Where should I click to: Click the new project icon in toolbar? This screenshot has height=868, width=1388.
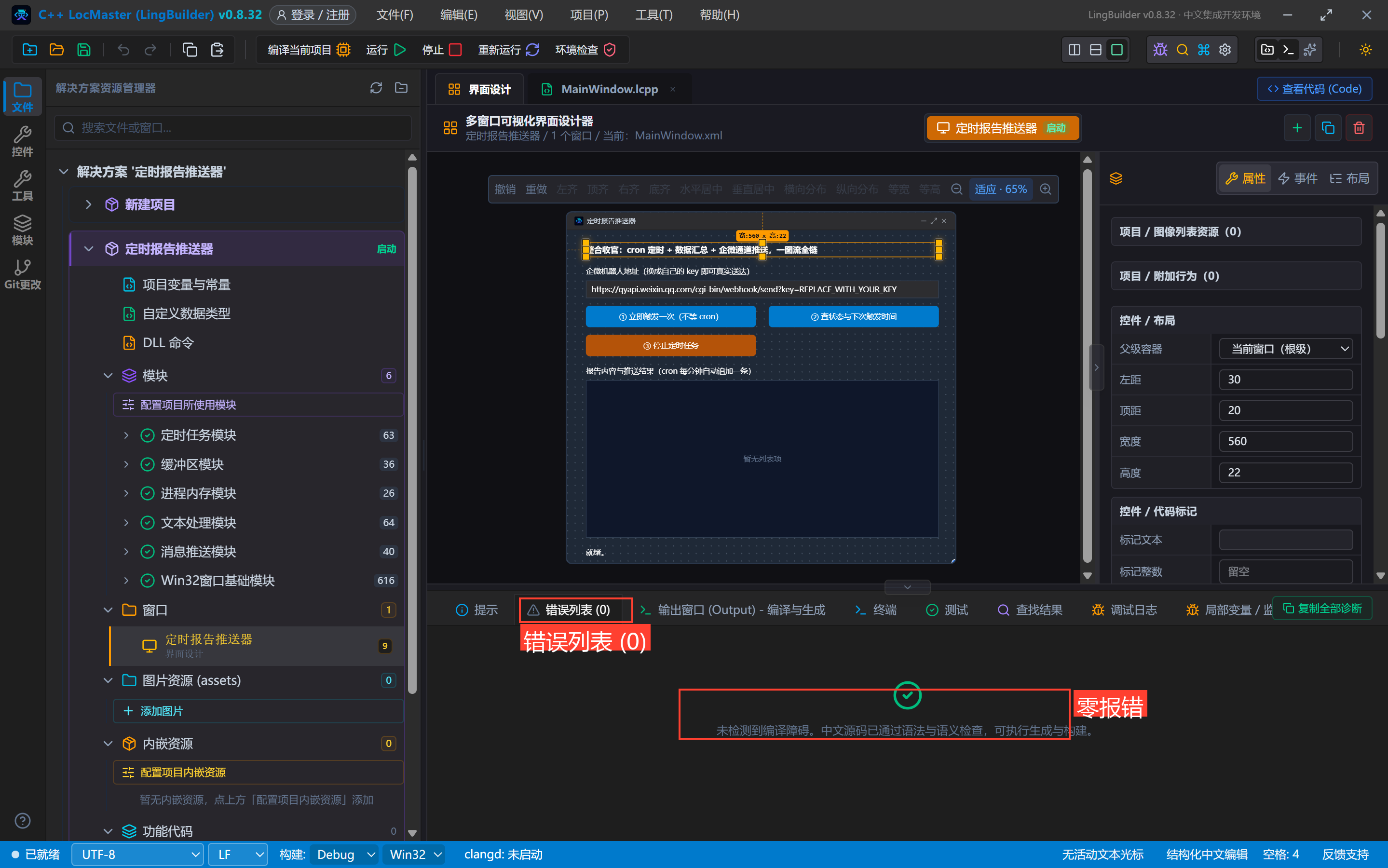pos(30,50)
